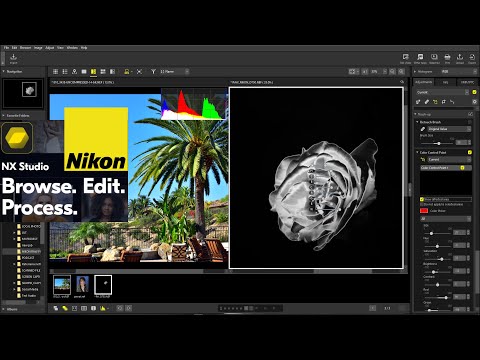Click the Saturation slider handle
This screenshot has height=360, width=480.
click(x=442, y=259)
